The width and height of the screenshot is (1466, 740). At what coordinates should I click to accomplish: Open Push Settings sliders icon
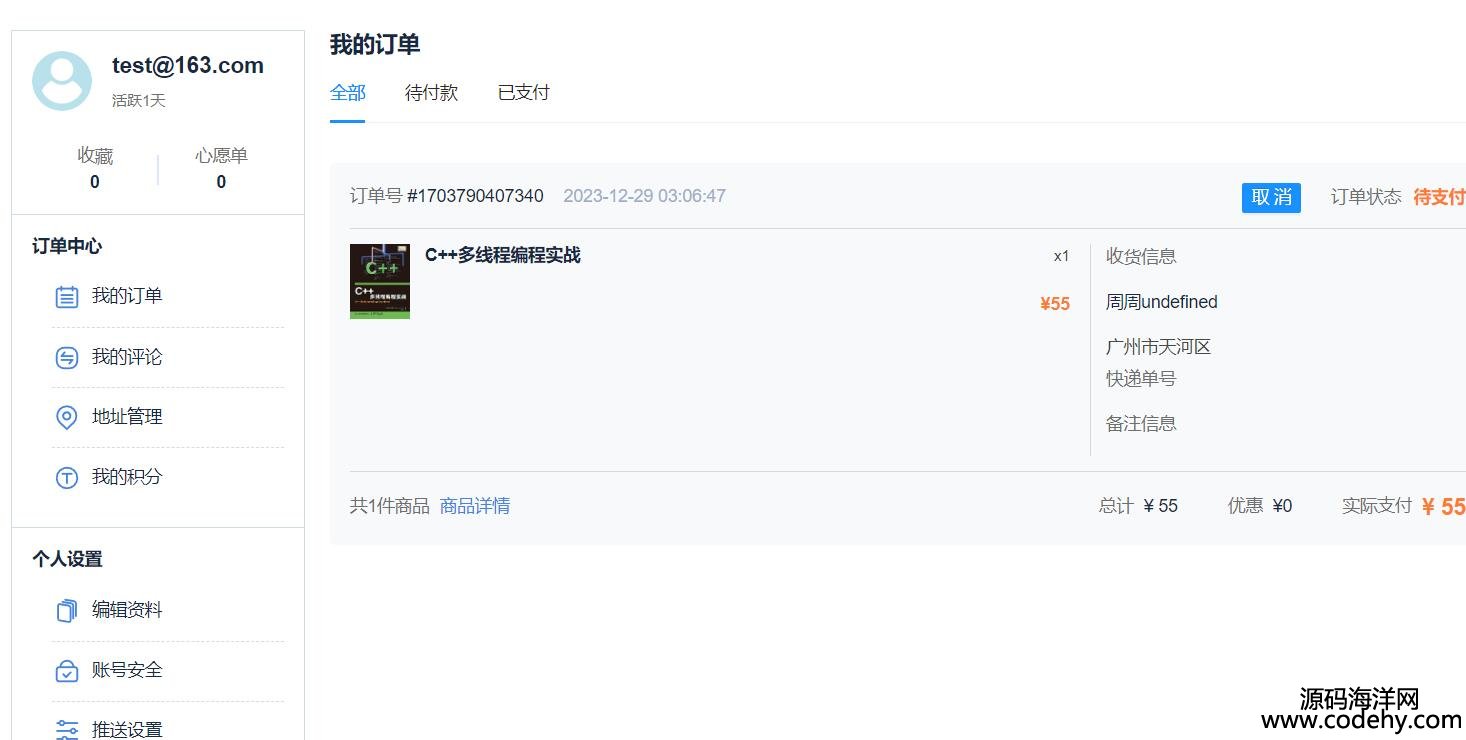click(67, 730)
